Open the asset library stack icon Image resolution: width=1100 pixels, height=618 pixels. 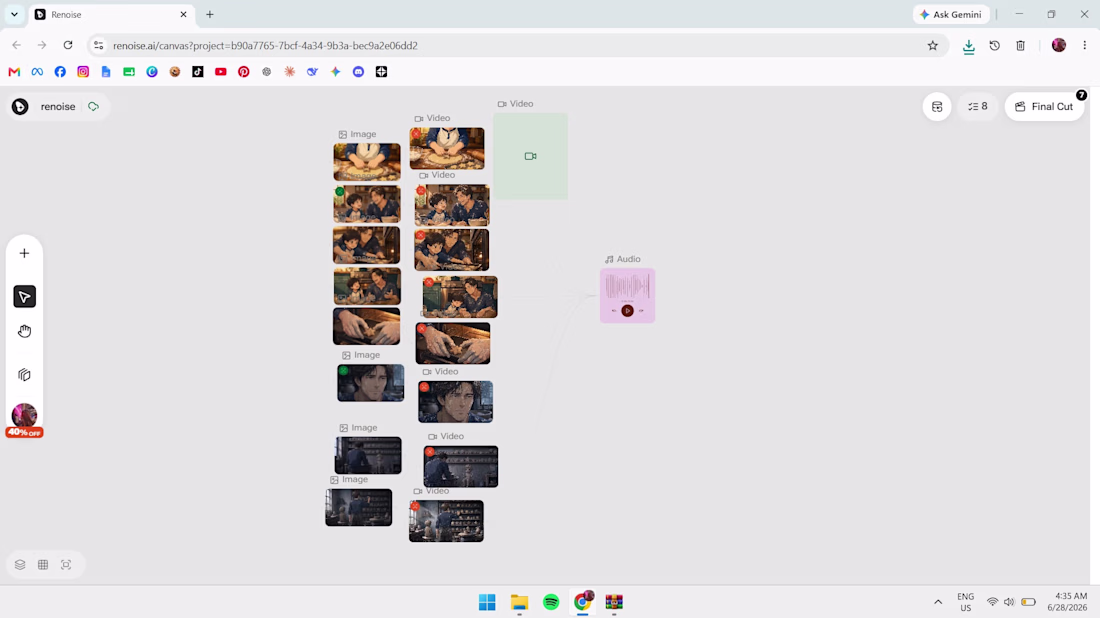coord(25,375)
